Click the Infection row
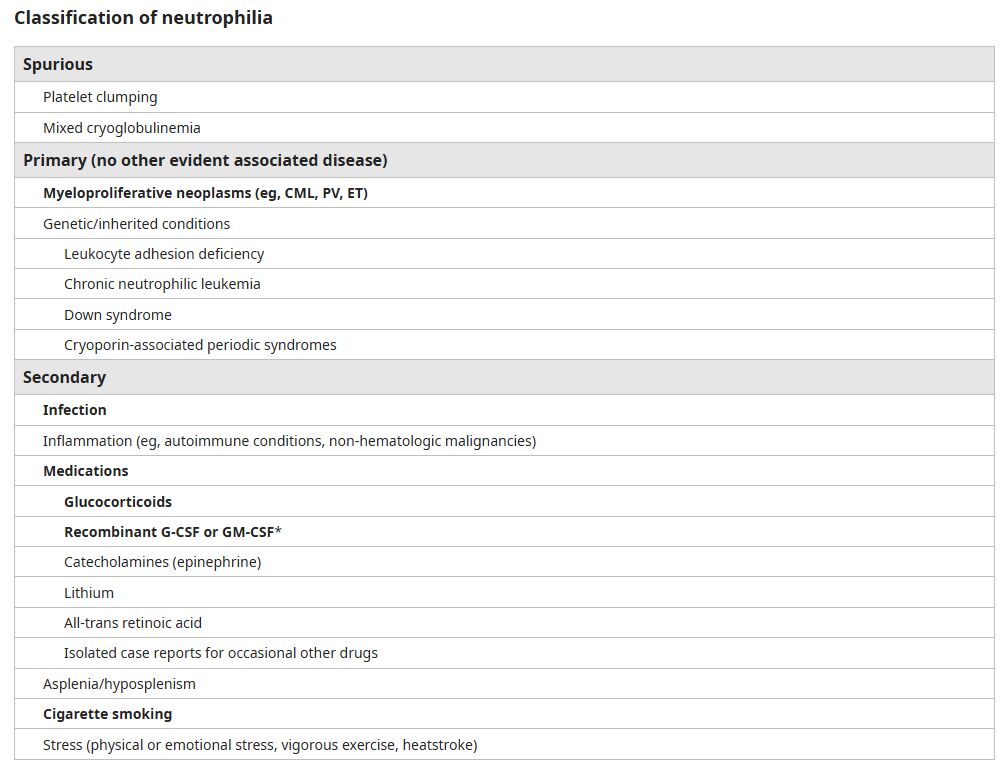The width and height of the screenshot is (1001, 769). click(x=74, y=410)
